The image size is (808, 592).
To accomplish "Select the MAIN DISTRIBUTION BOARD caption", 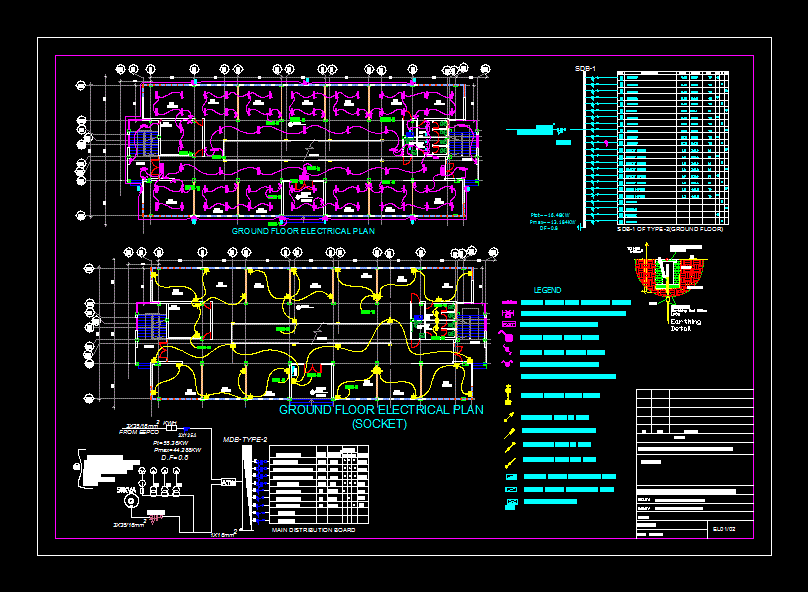I will [x=313, y=530].
